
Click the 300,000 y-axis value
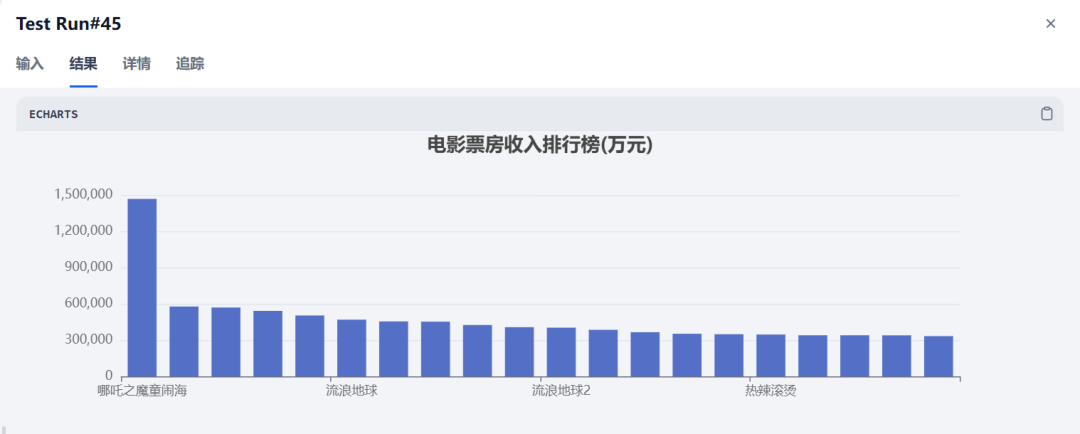(87, 340)
